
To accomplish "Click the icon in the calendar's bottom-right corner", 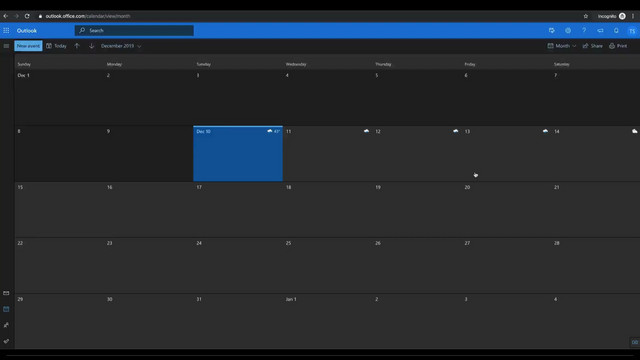I will pyautogui.click(x=635, y=342).
